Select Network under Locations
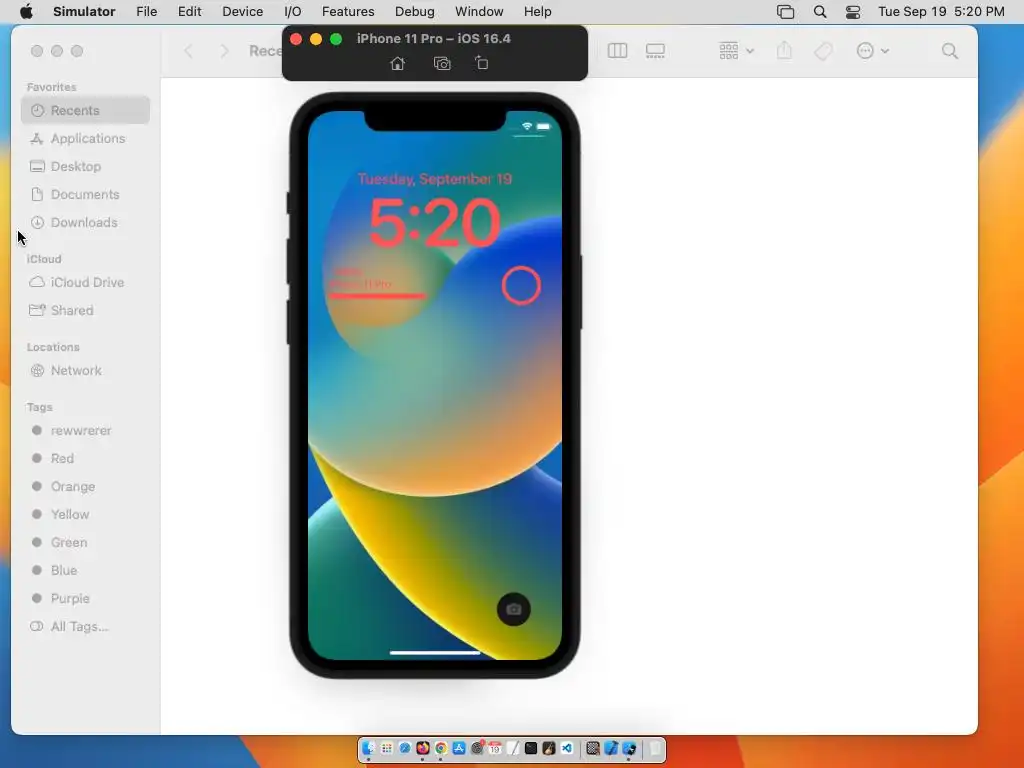Image resolution: width=1024 pixels, height=768 pixels. point(86,370)
